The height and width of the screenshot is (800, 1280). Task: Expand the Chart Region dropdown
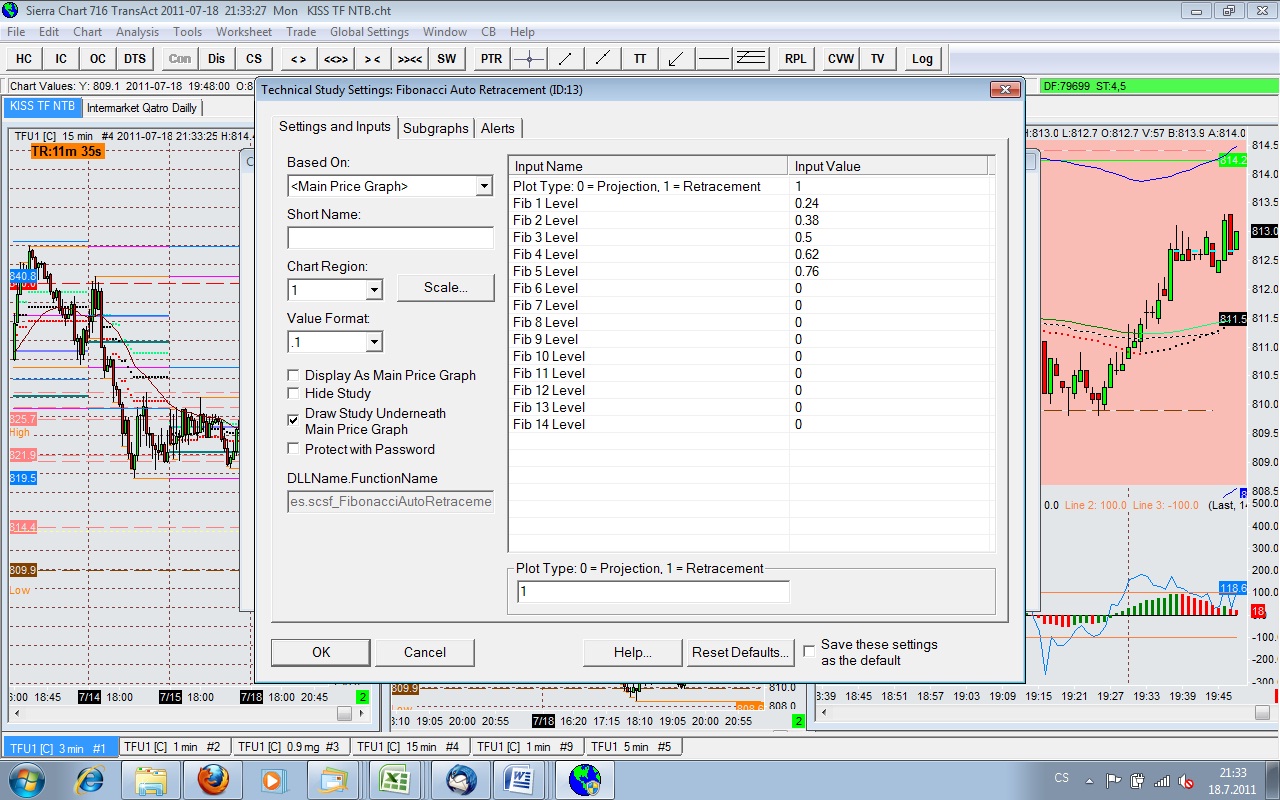(374, 290)
